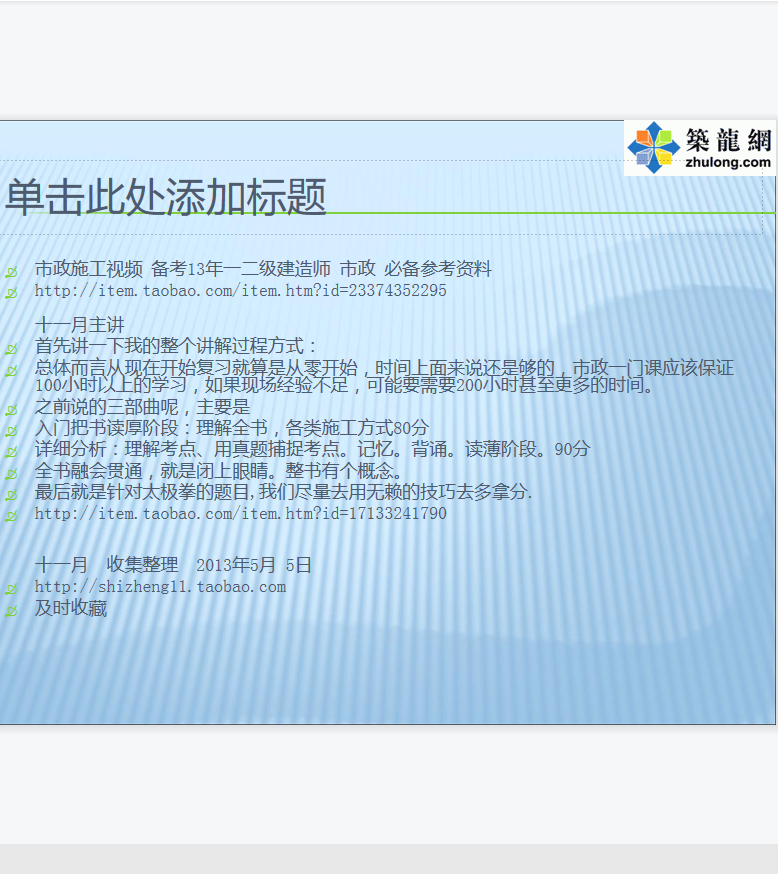Open the taobao link ending in id=23374352295
The image size is (778, 874).
[240, 290]
